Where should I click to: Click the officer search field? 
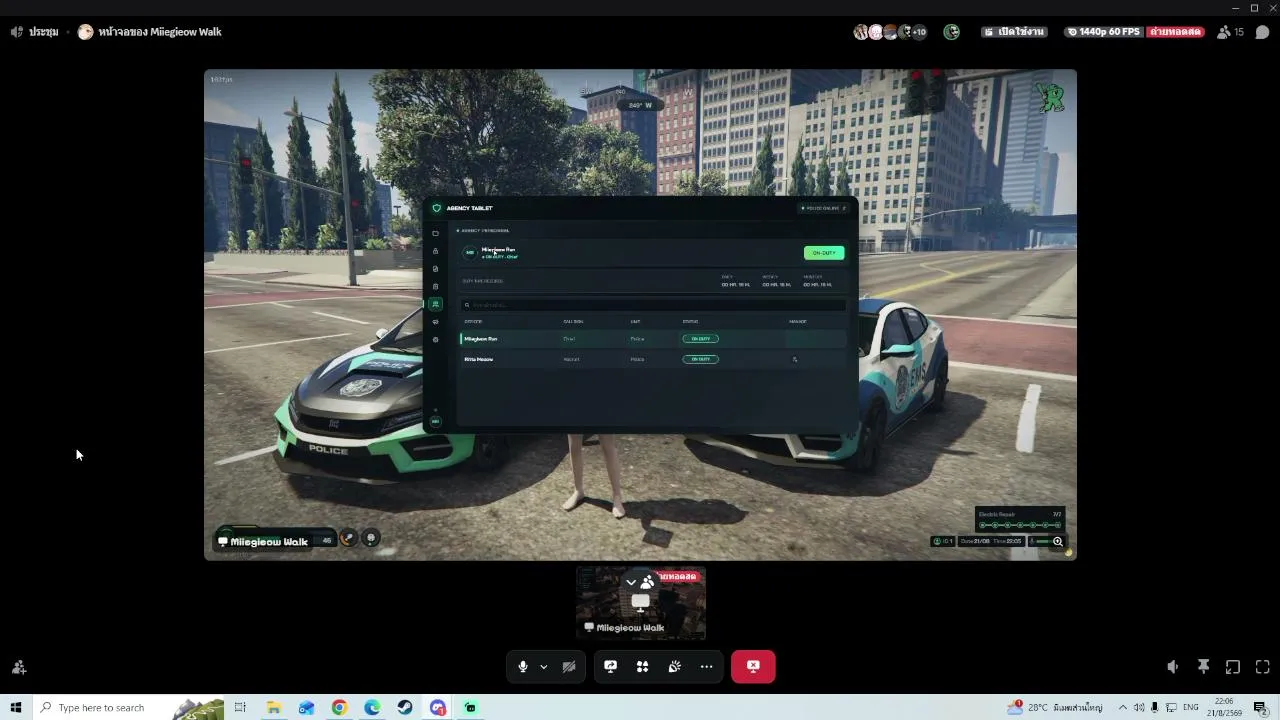654,305
